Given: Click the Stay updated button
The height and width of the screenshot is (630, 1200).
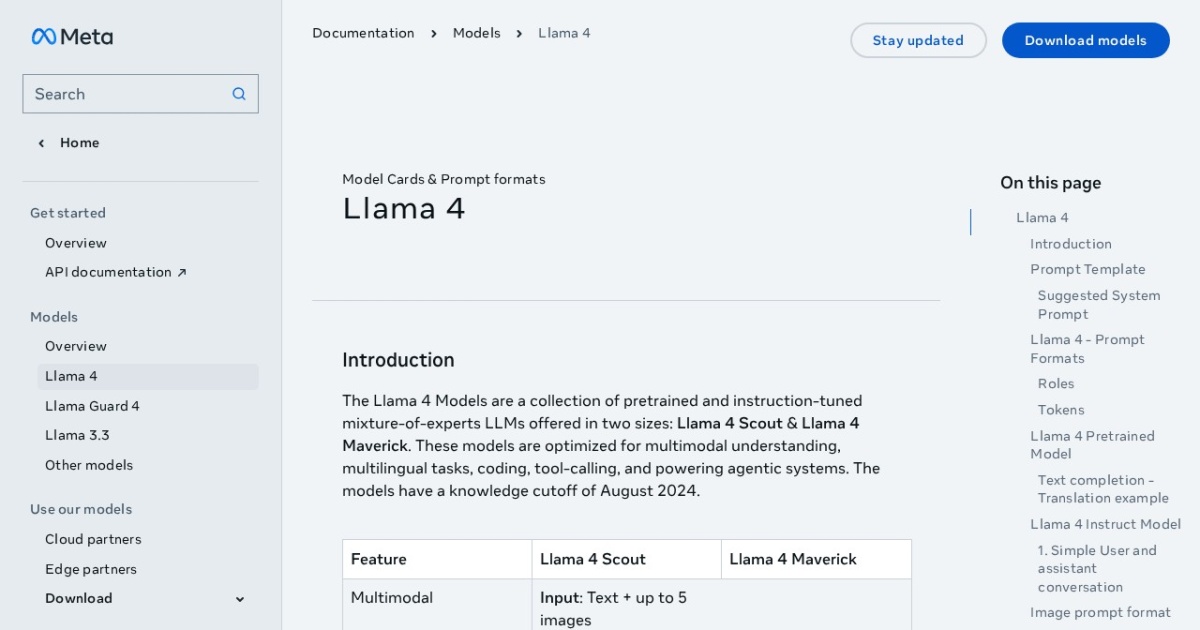Looking at the screenshot, I should coord(917,40).
